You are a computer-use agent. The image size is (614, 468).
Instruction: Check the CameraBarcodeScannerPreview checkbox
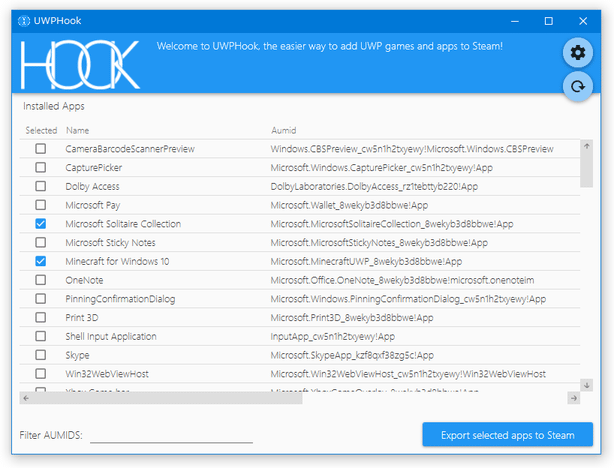click(40, 148)
